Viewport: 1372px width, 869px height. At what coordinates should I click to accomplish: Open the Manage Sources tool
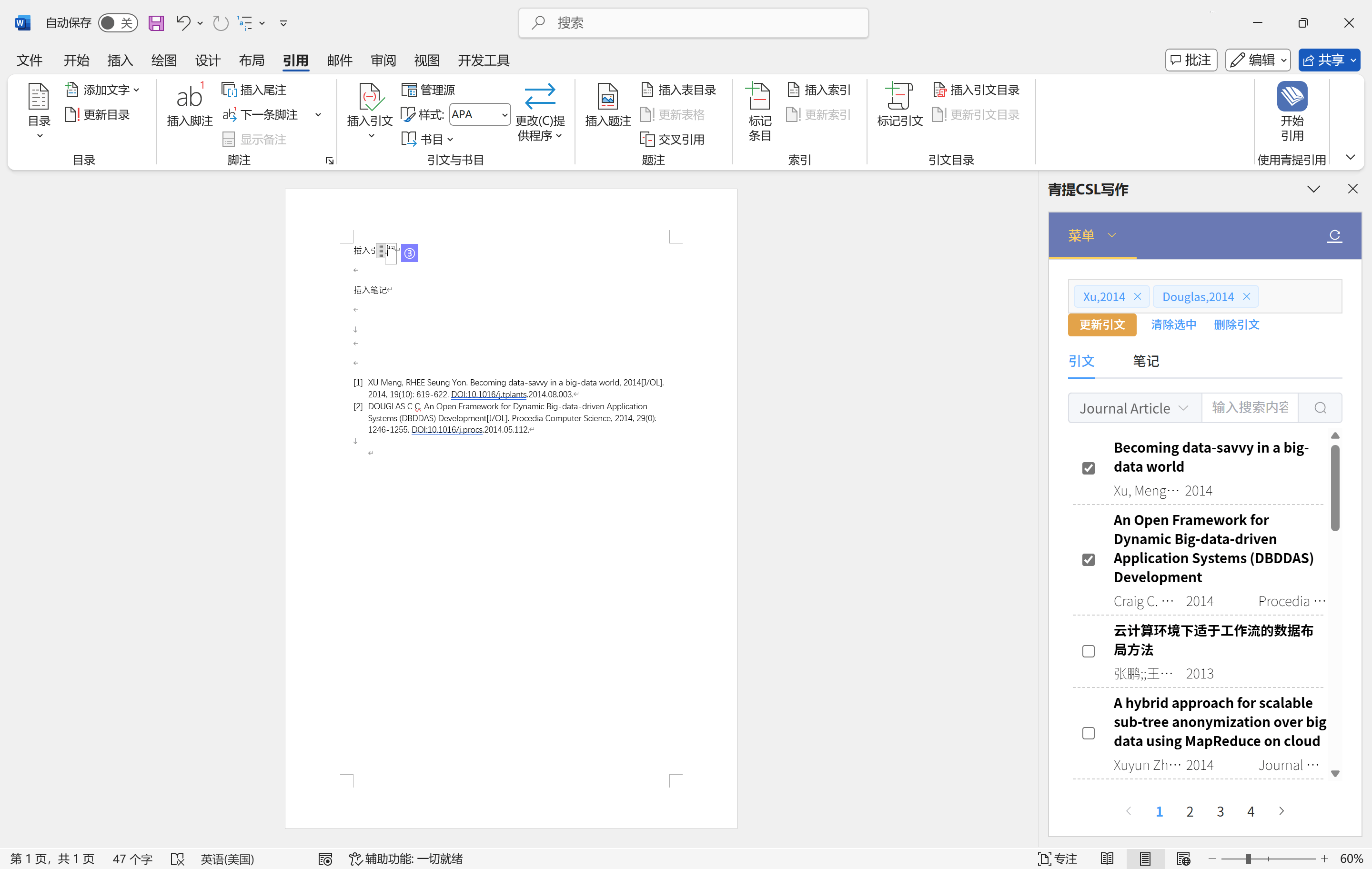tap(428, 90)
